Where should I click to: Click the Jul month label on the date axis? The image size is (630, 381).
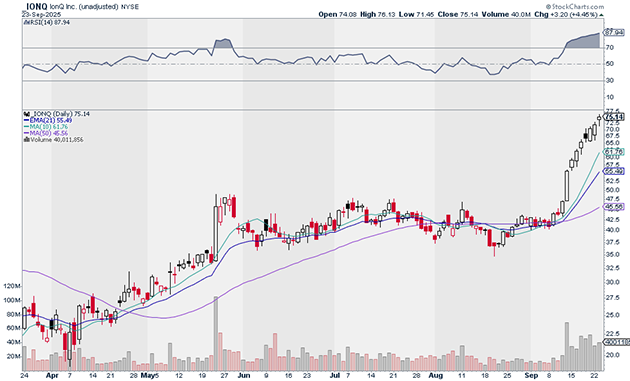pos(335,376)
